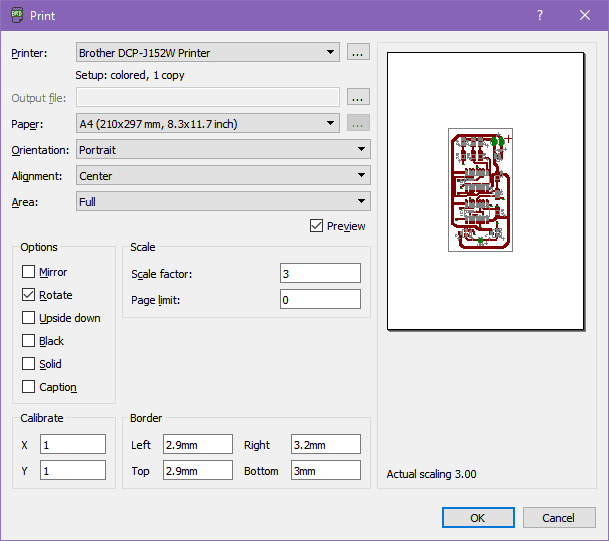Expand the Alignment dropdown
Screen dimensions: 609x541
click(223, 175)
